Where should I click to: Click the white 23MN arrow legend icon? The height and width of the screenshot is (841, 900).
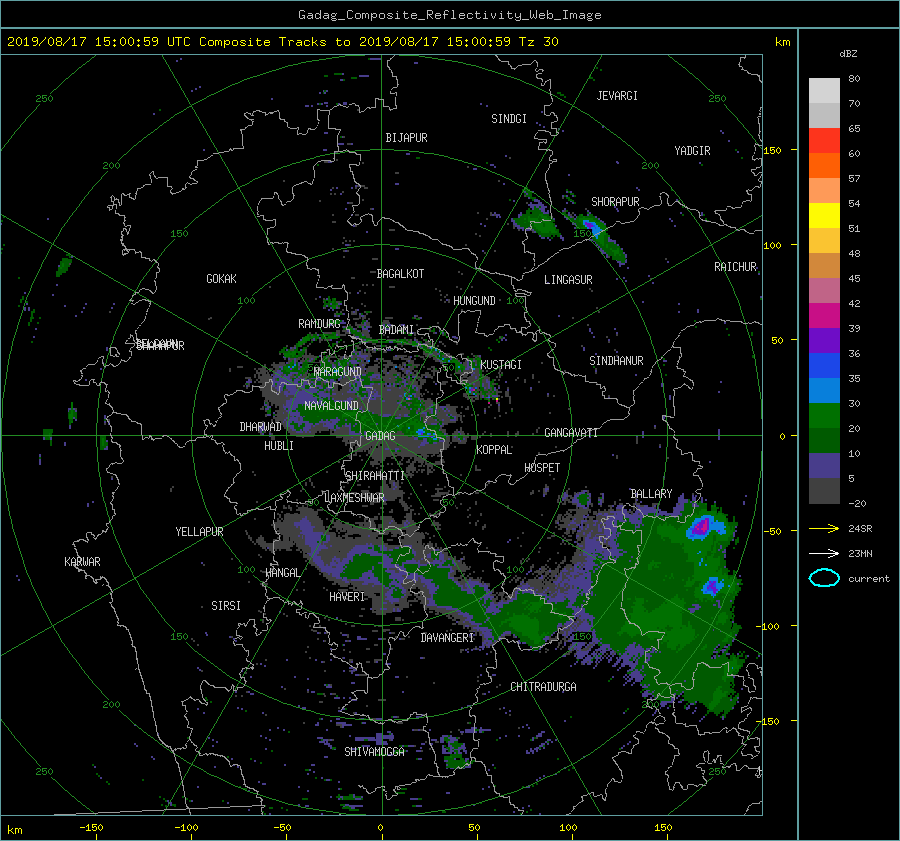coord(824,553)
